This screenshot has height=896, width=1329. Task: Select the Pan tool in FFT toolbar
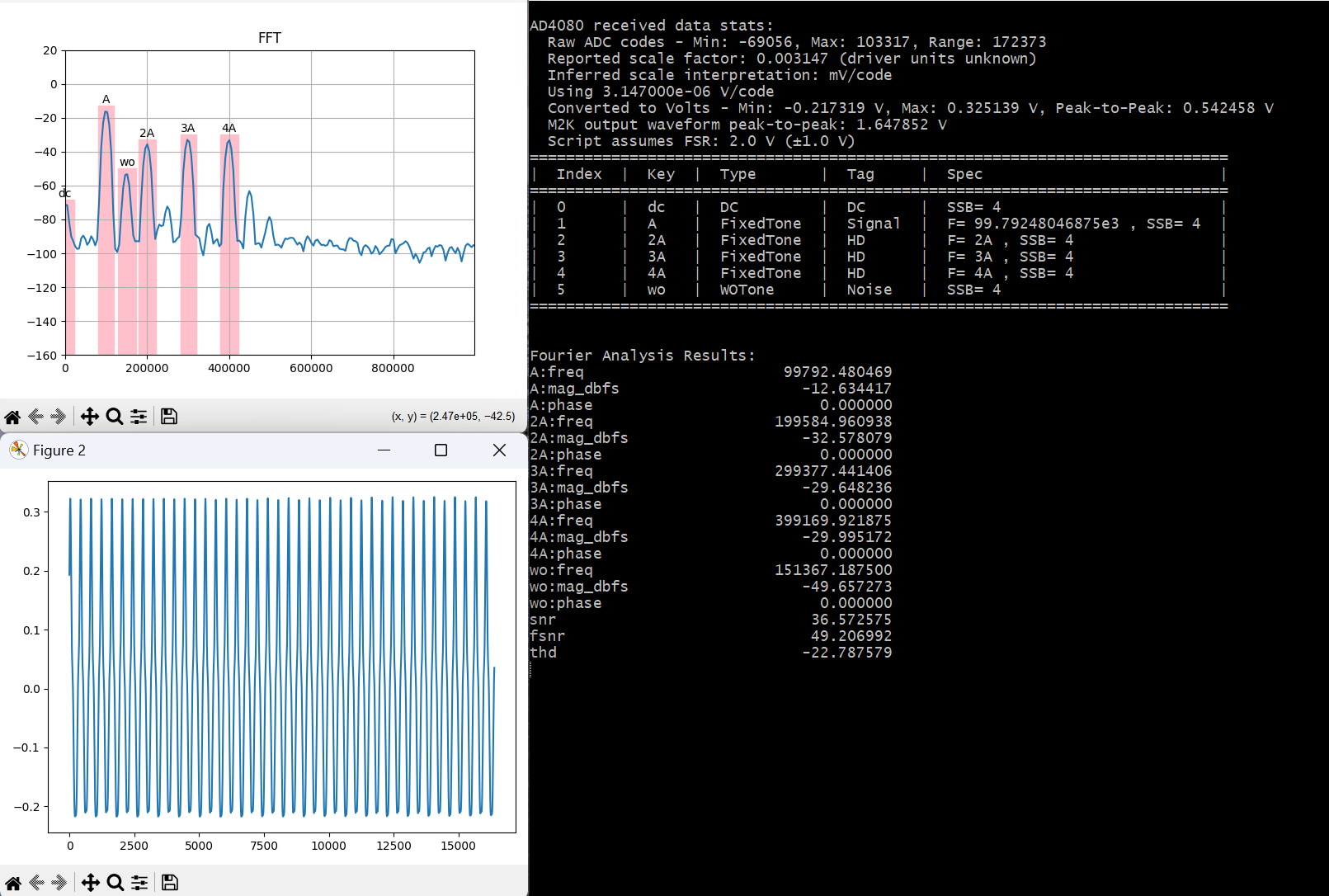pyautogui.click(x=89, y=417)
